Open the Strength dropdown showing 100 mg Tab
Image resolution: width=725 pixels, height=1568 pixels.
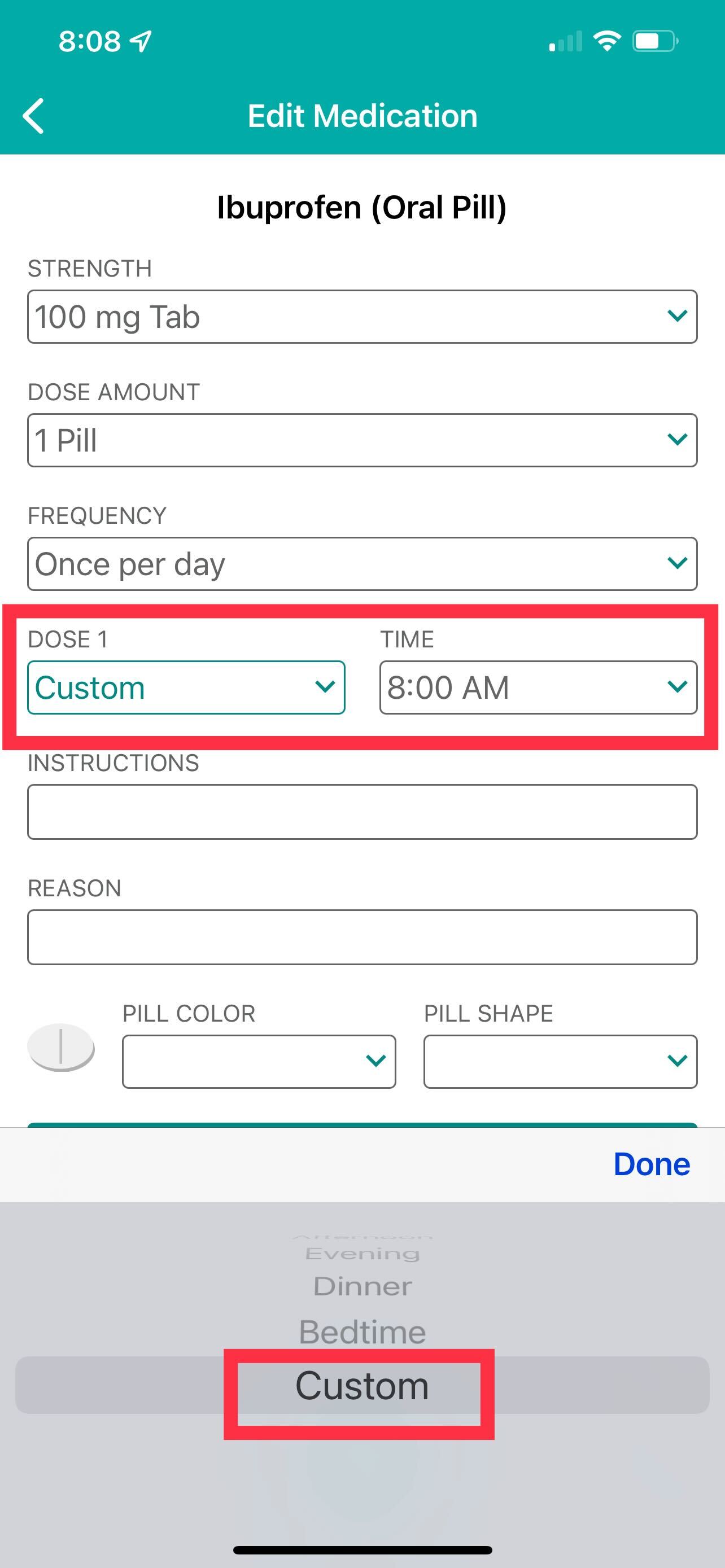click(362, 317)
